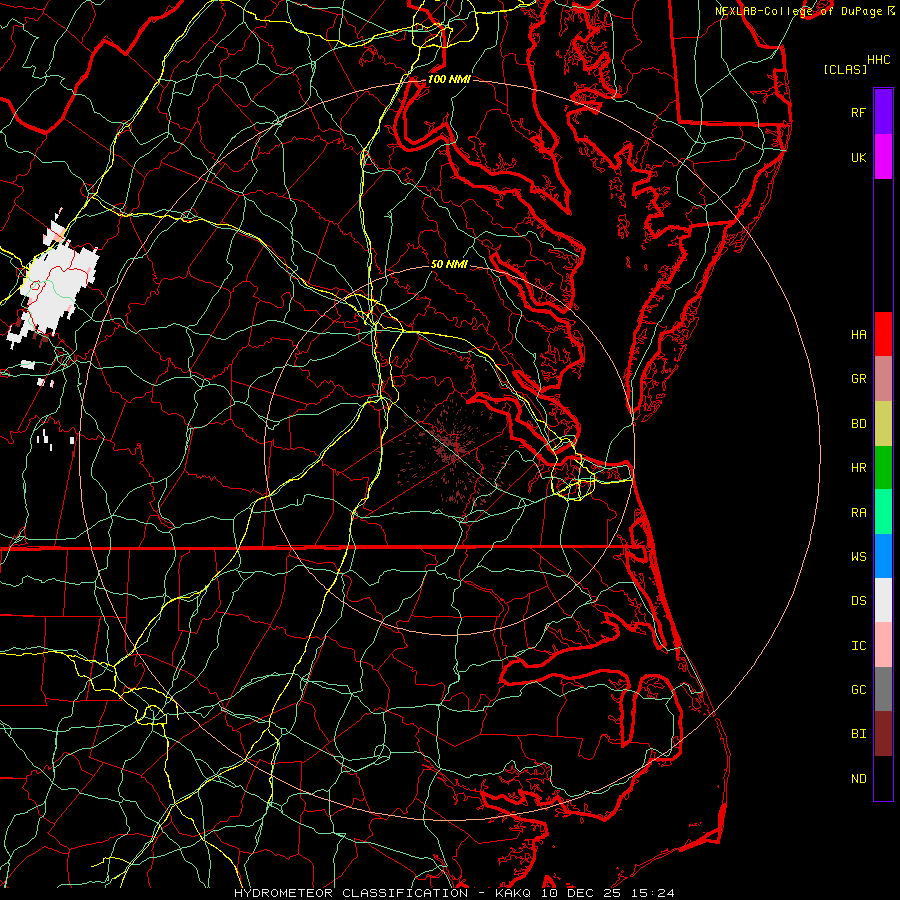The width and height of the screenshot is (900, 900).
Task: Click the ND legend label
Action: [858, 778]
